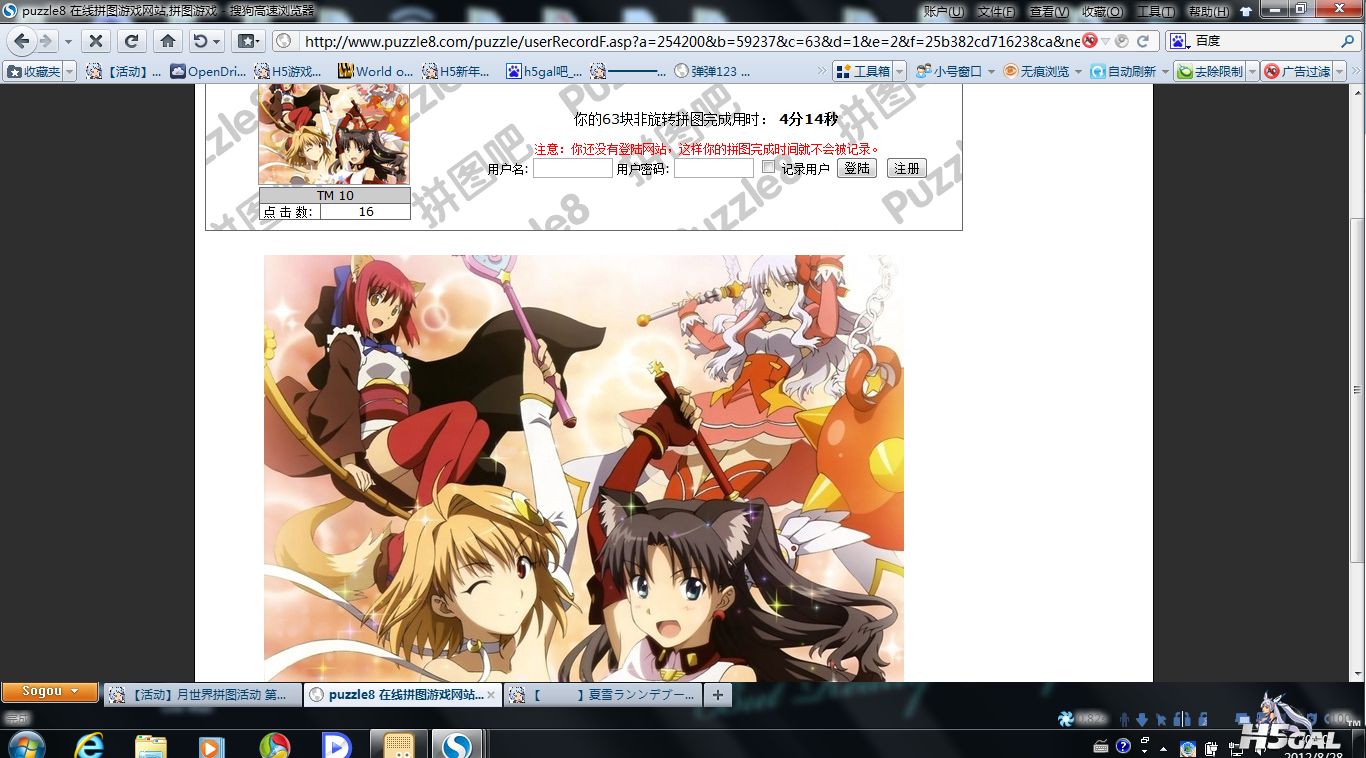Close the puzzle8 tab
The image size is (1366, 758).
pyautogui.click(x=491, y=695)
